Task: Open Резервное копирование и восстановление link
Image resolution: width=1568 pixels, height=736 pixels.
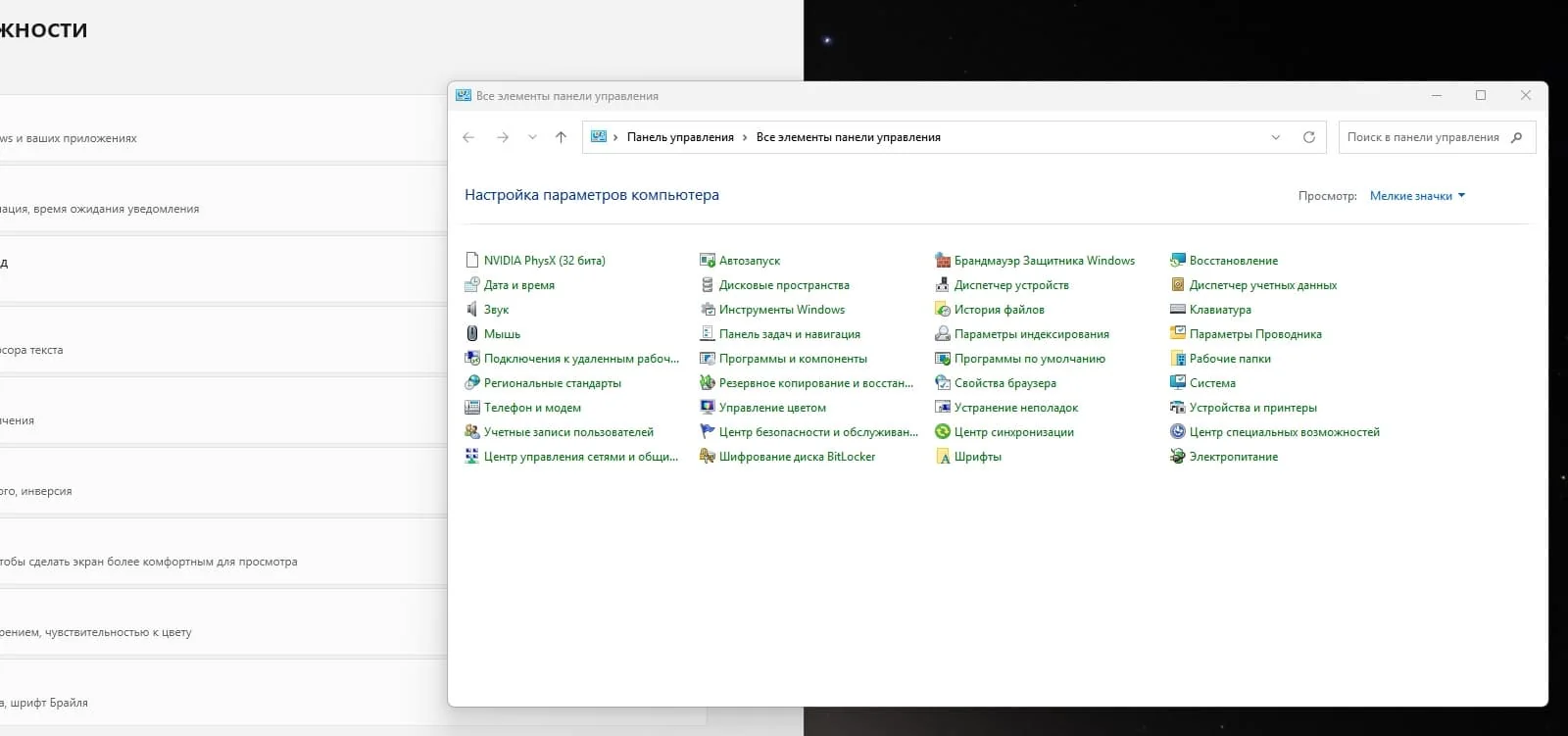Action: 816,383
